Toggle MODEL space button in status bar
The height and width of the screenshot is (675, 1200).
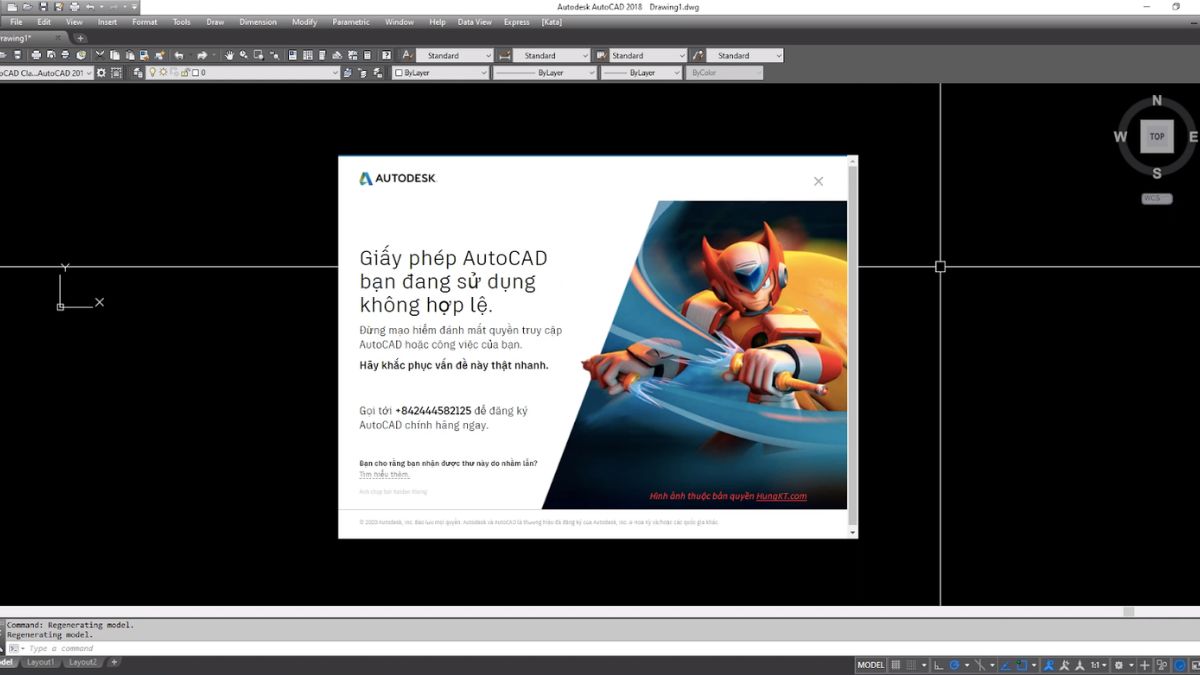[870, 665]
